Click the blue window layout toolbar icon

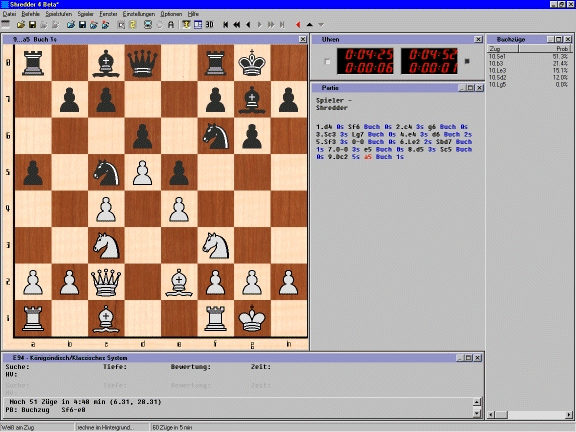(x=198, y=25)
